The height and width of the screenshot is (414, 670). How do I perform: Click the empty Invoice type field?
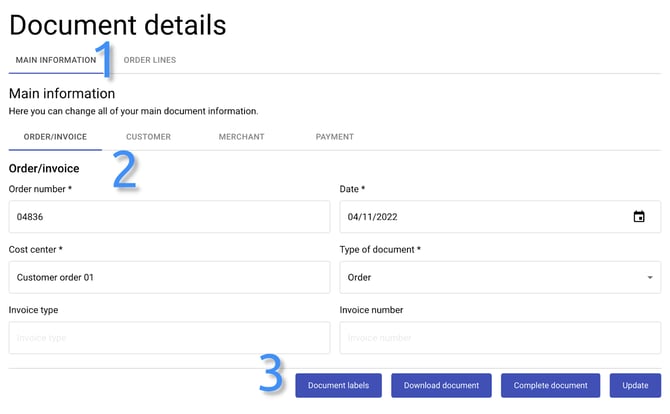(169, 338)
